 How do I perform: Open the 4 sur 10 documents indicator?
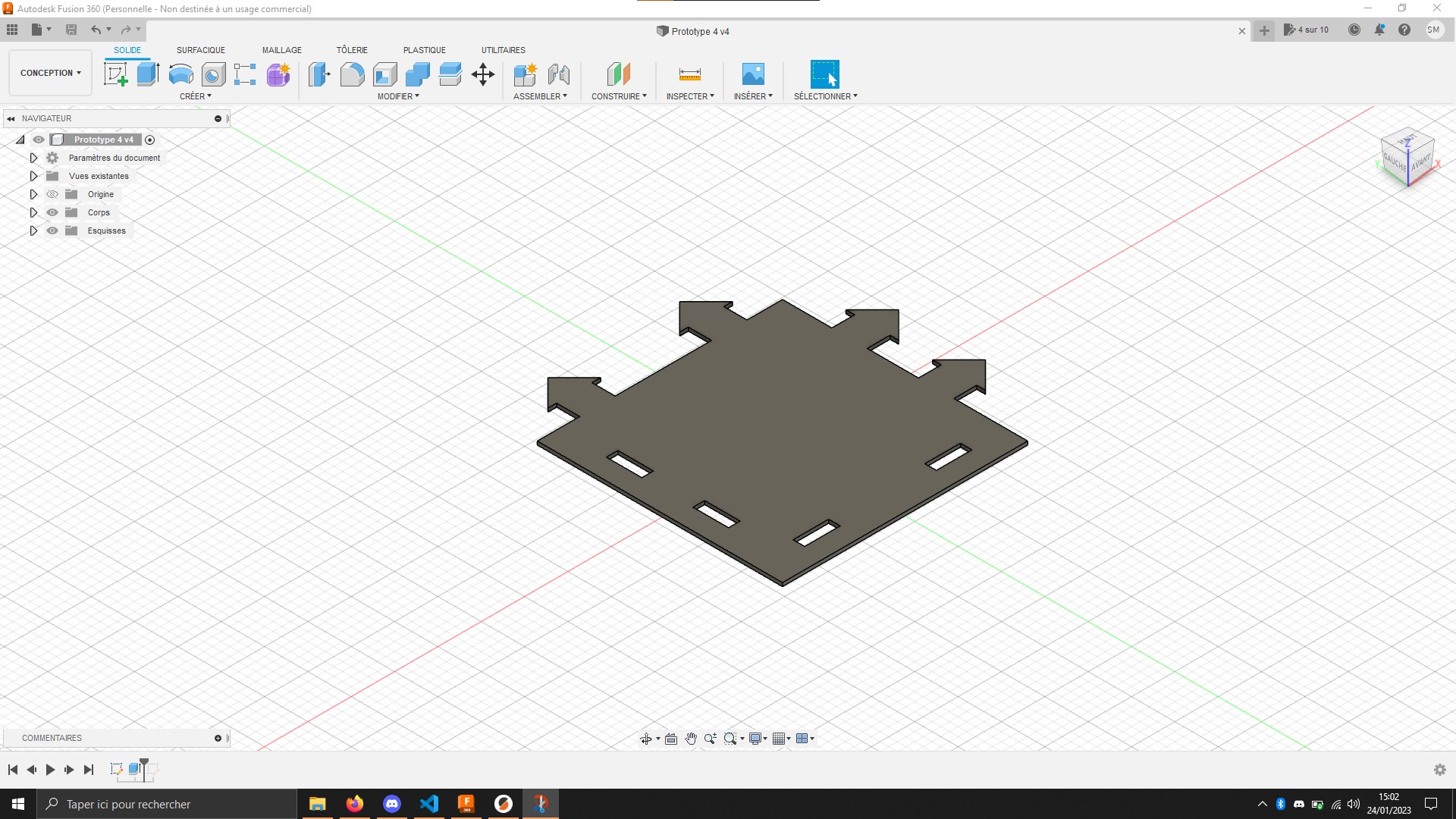1306,30
